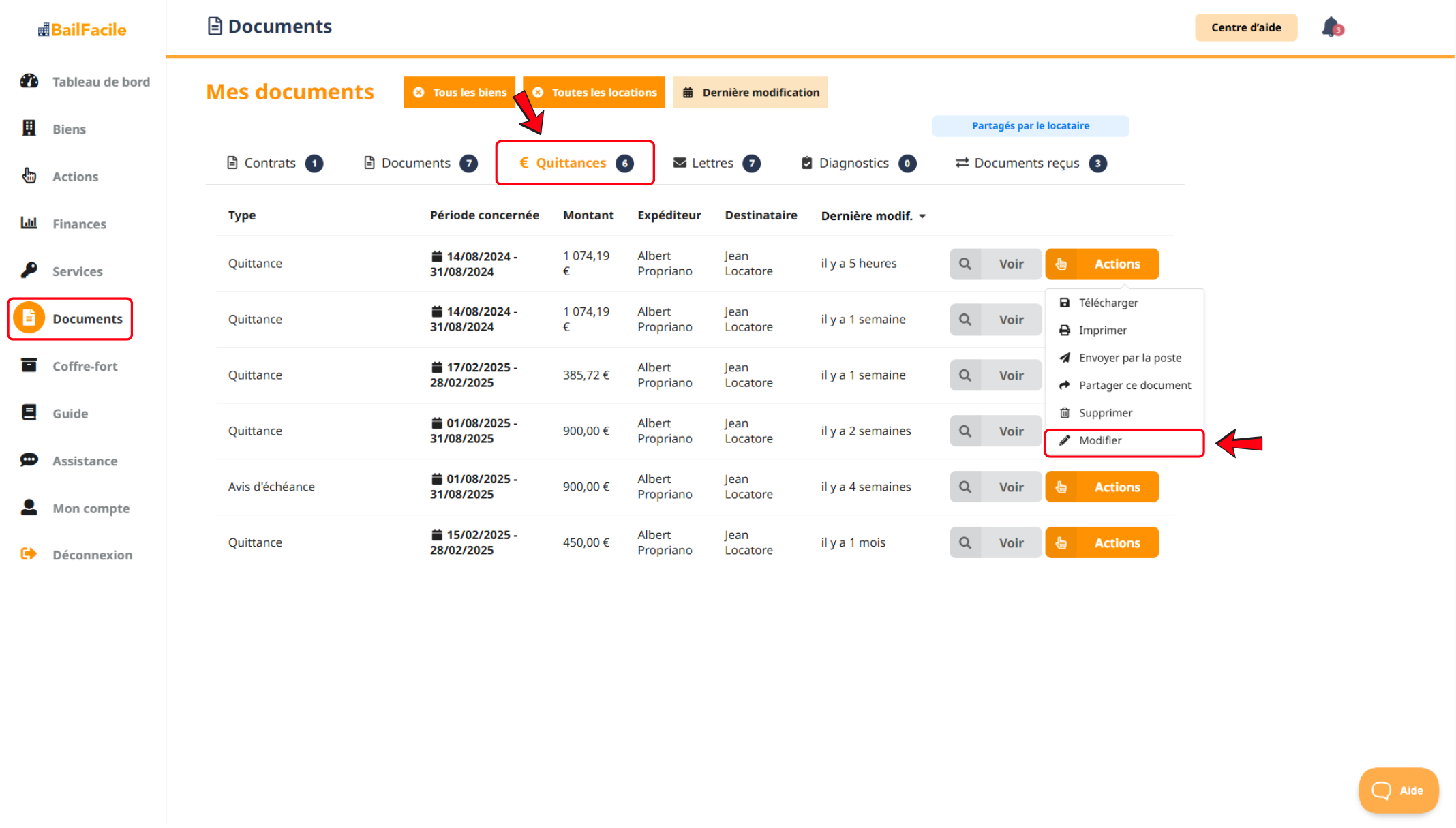Click the Finances chart icon
This screenshot has width=1456, height=828.
[29, 223]
